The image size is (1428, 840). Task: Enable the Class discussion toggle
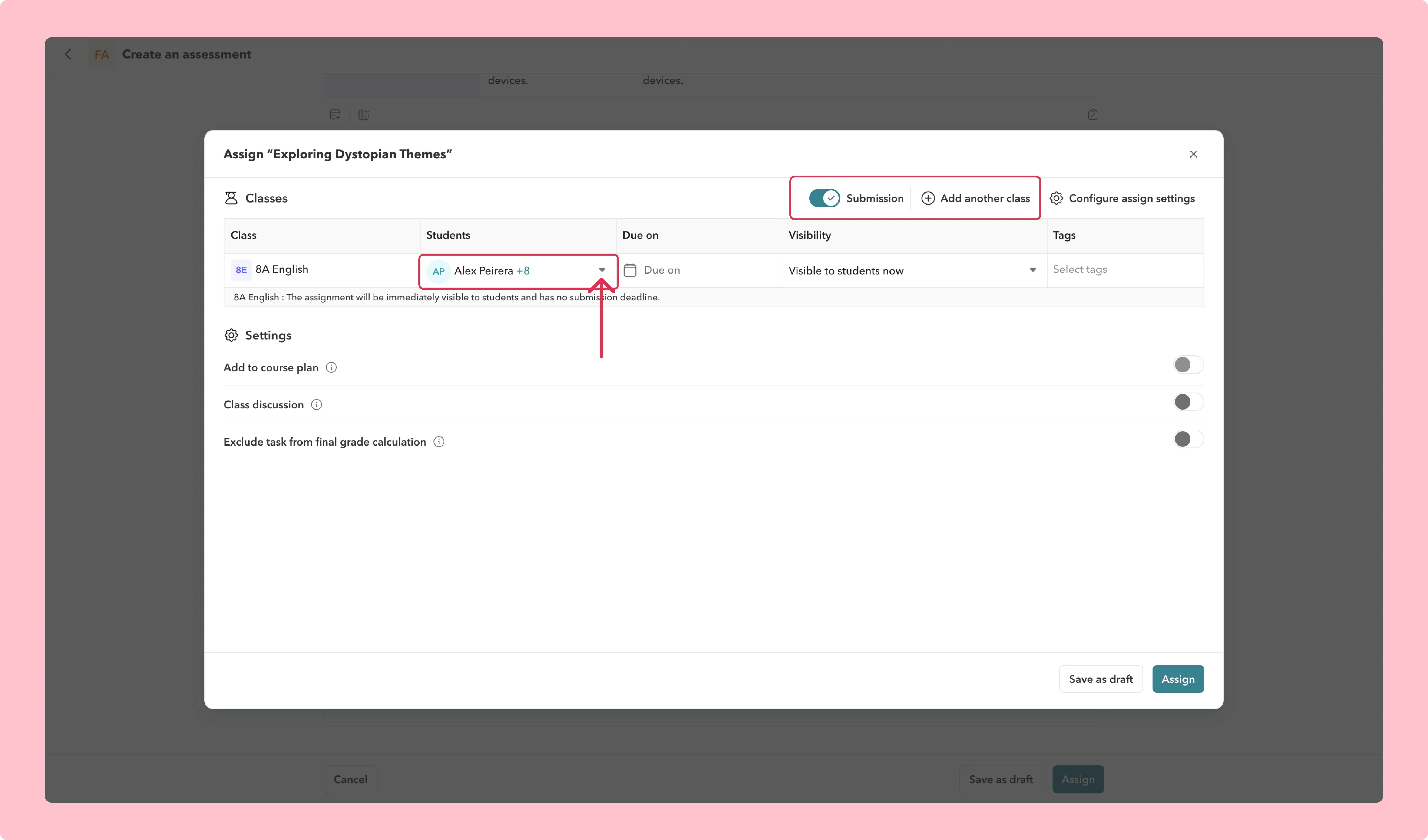[x=1188, y=402]
